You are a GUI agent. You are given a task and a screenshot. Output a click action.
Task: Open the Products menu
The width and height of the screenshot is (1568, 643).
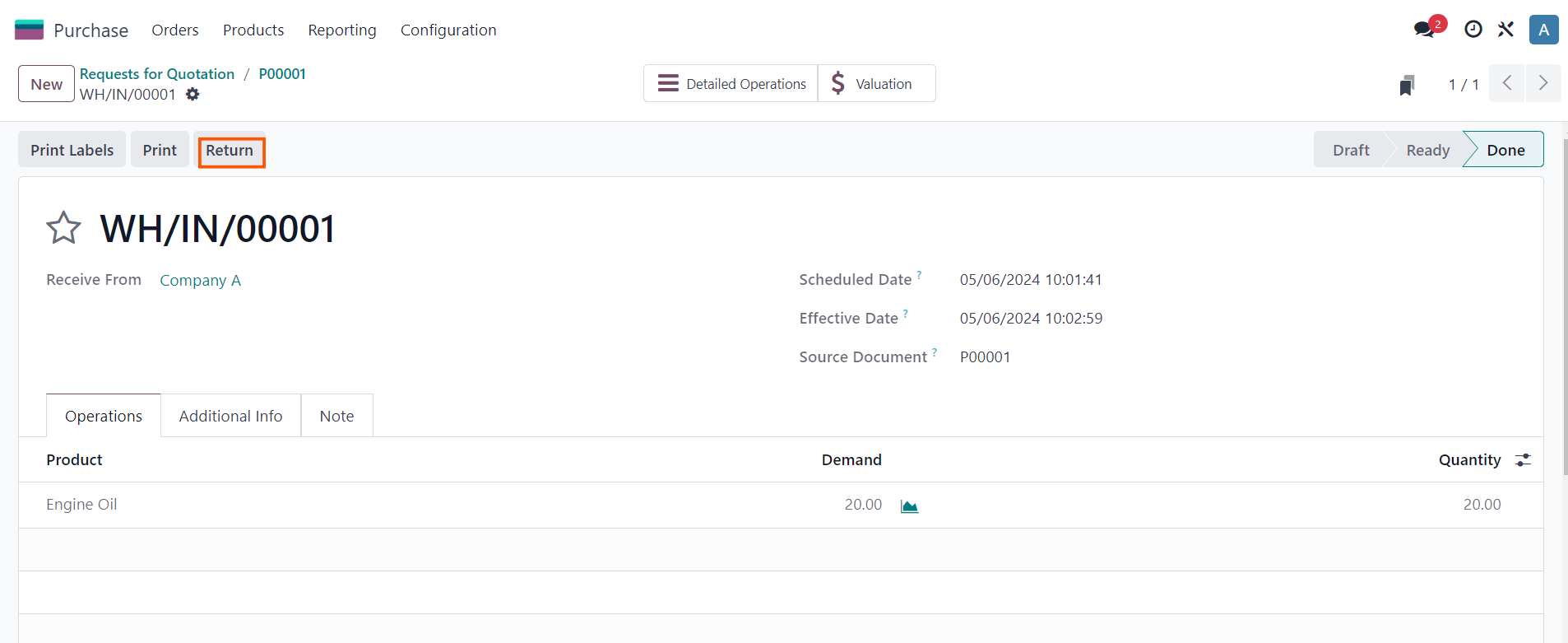point(253,30)
